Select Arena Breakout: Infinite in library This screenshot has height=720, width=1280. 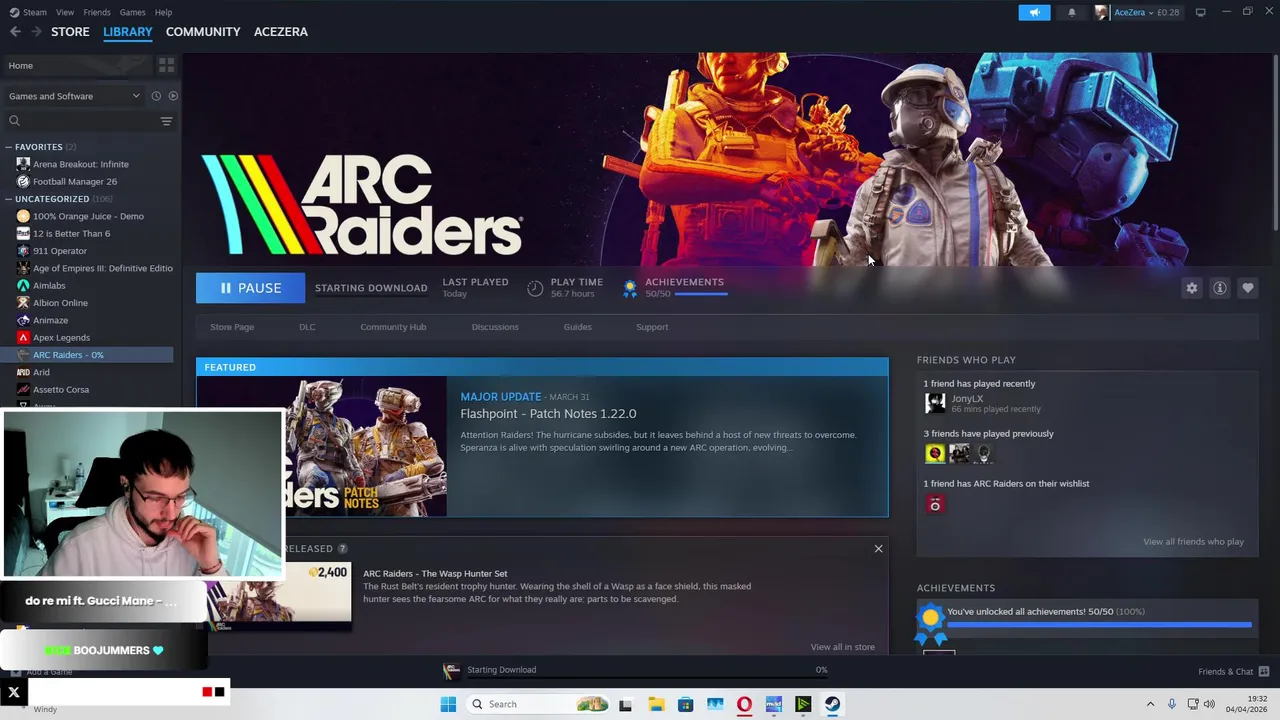[x=81, y=164]
